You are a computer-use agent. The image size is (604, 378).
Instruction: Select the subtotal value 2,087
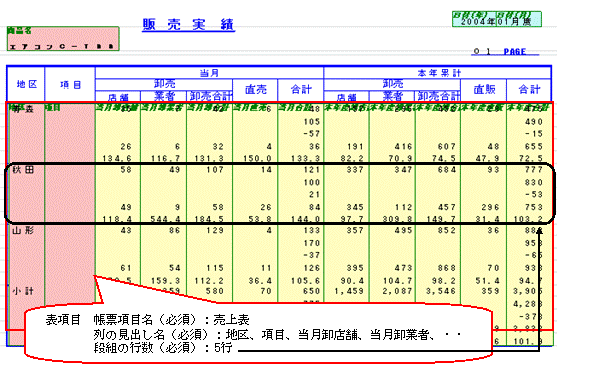click(x=398, y=291)
